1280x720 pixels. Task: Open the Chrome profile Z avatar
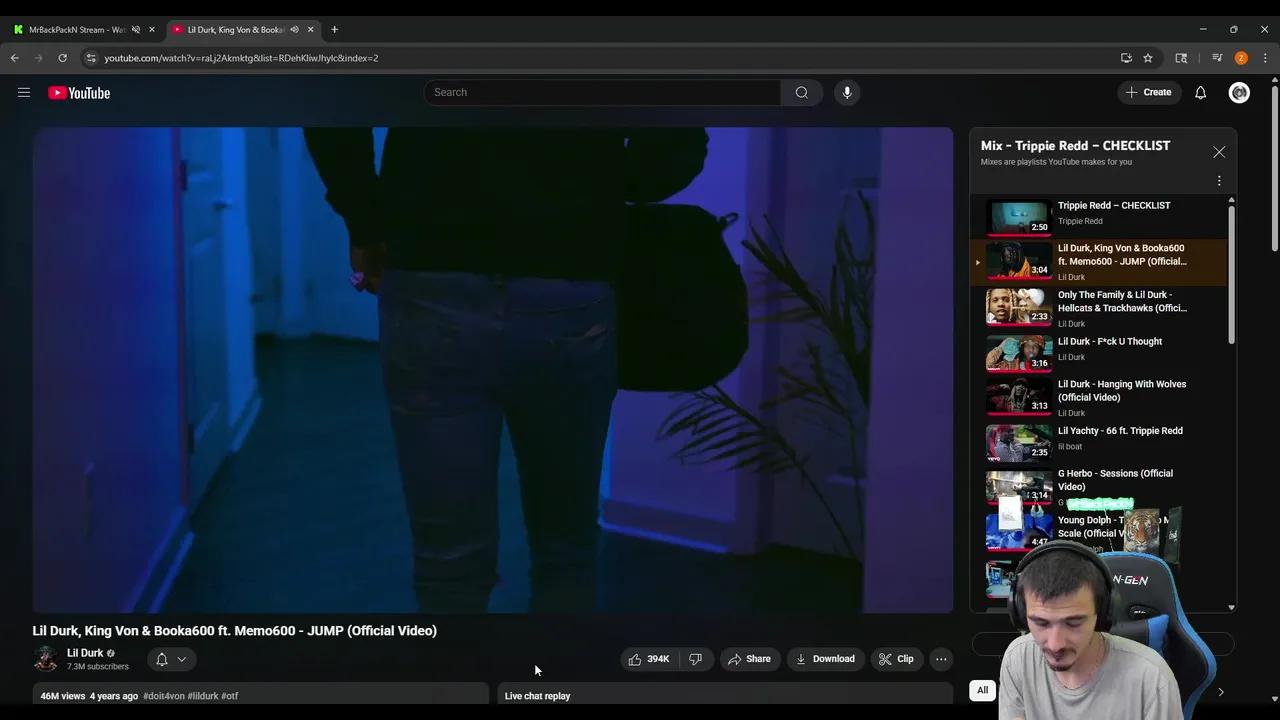pos(1241,58)
